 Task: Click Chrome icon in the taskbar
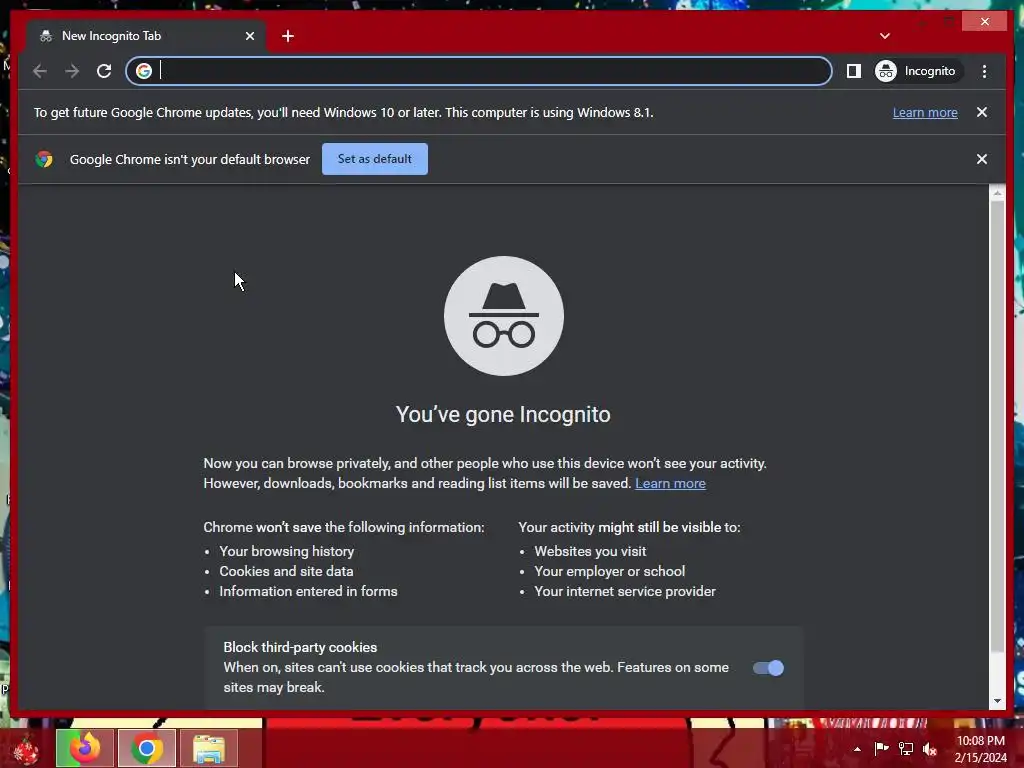point(146,748)
